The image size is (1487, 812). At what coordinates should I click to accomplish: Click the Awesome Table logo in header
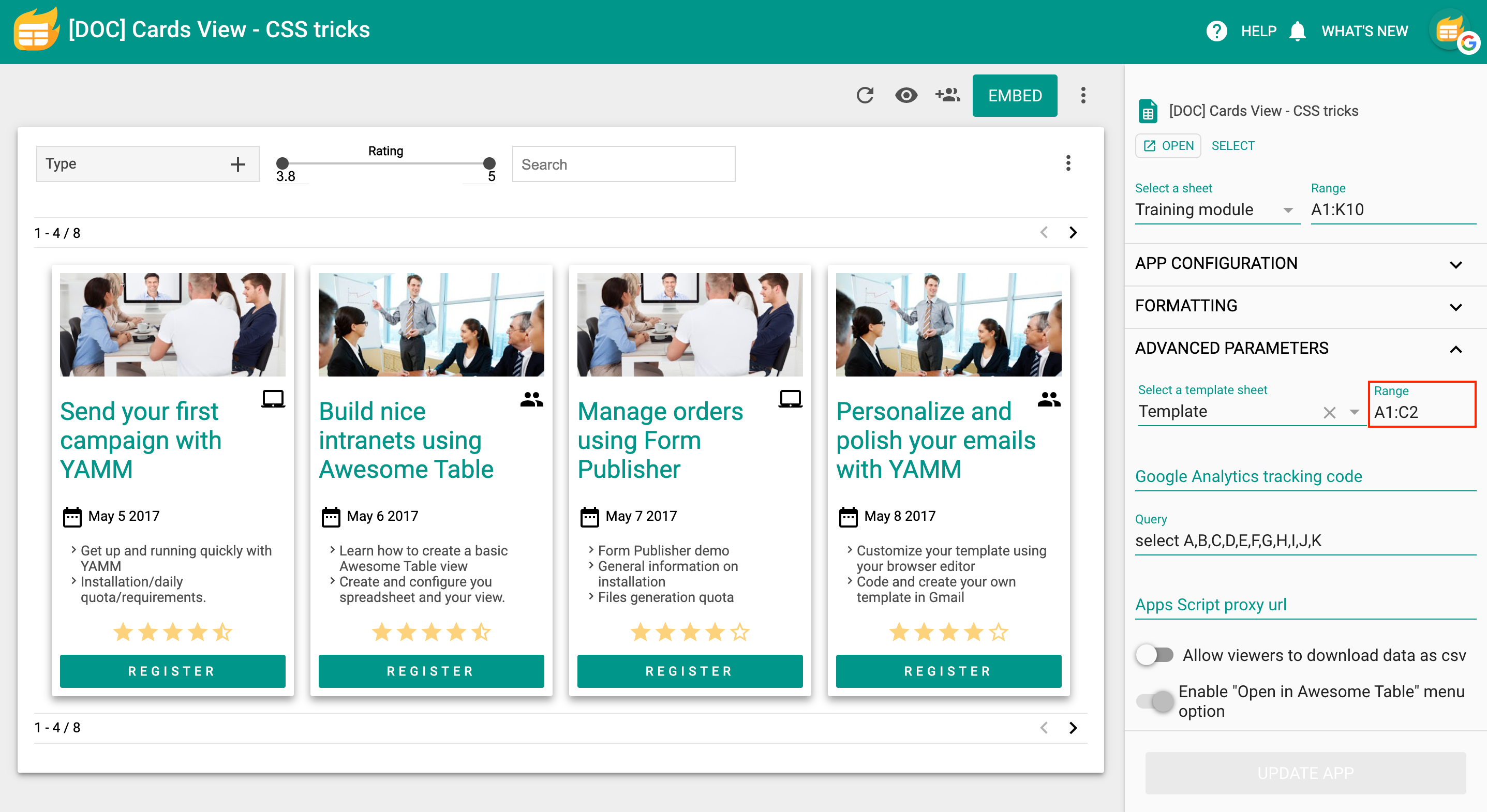pos(36,30)
